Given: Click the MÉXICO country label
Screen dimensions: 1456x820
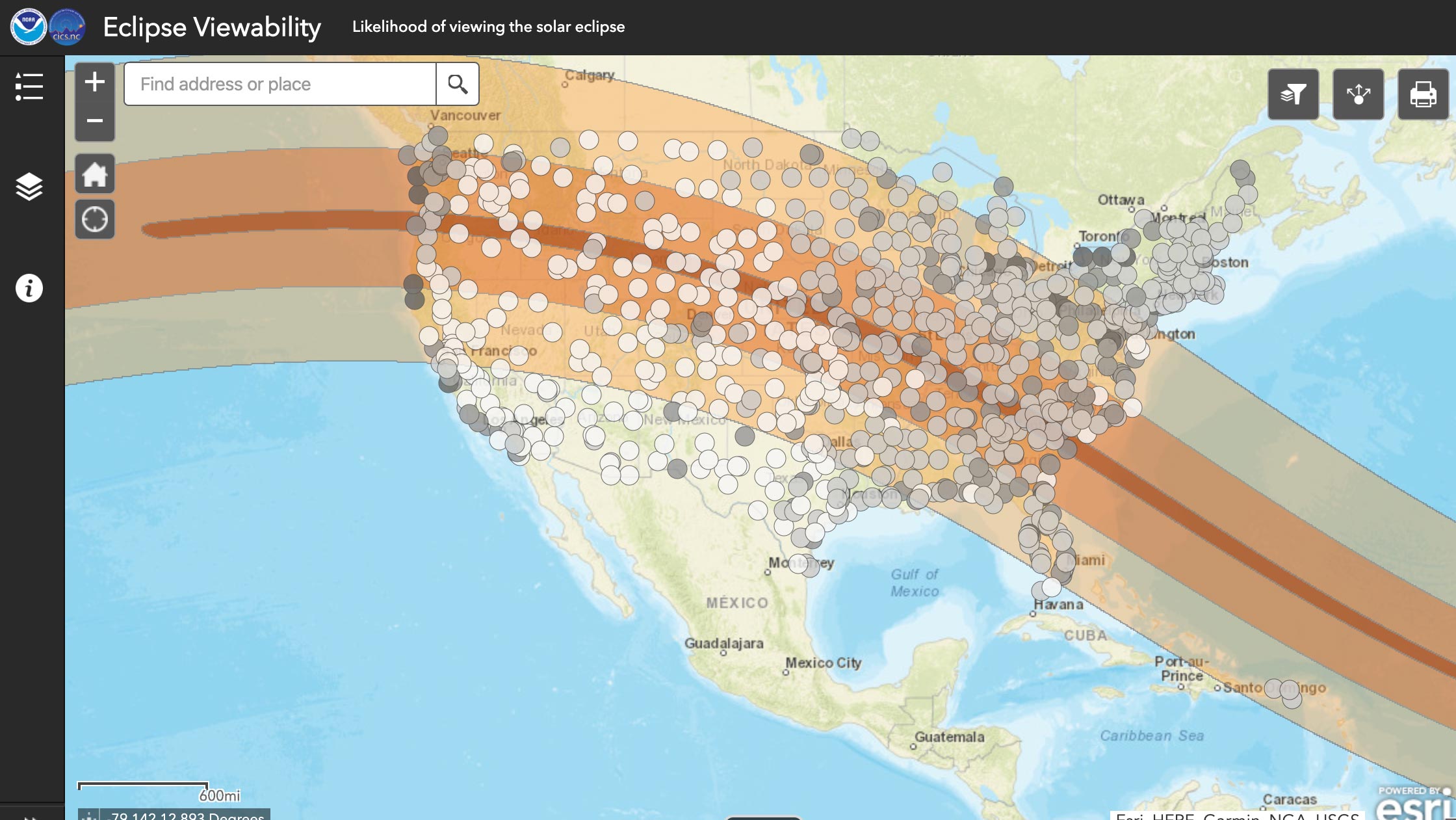Looking at the screenshot, I should pos(737,603).
